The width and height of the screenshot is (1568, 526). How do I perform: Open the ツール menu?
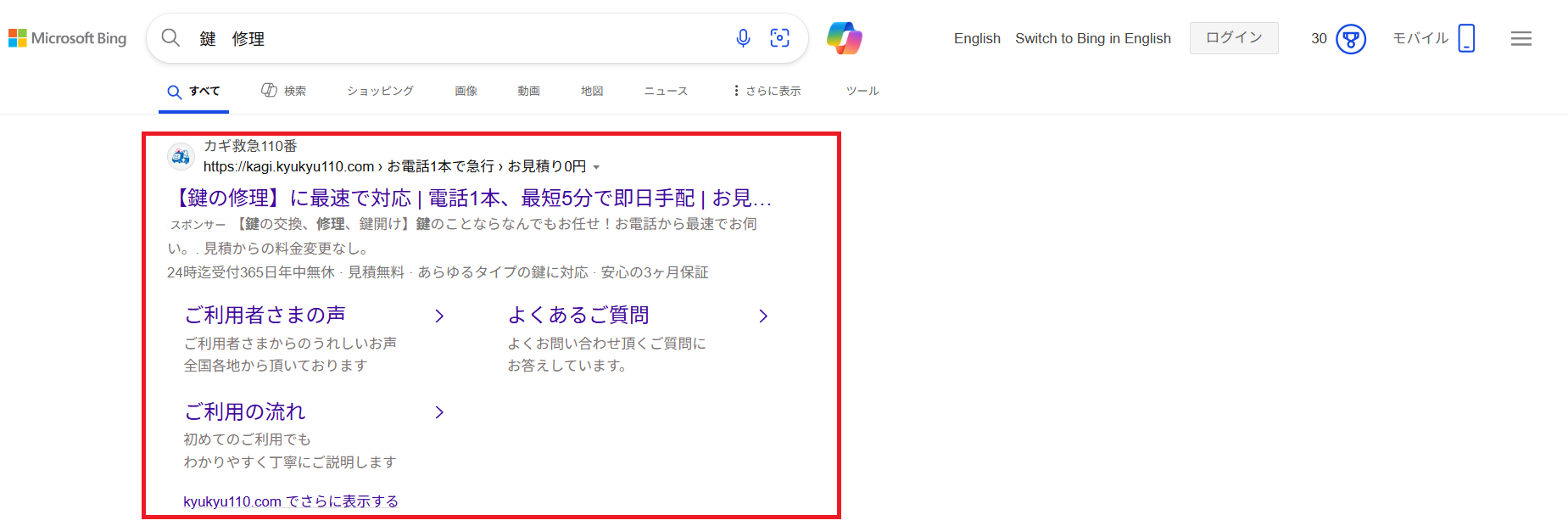(862, 91)
